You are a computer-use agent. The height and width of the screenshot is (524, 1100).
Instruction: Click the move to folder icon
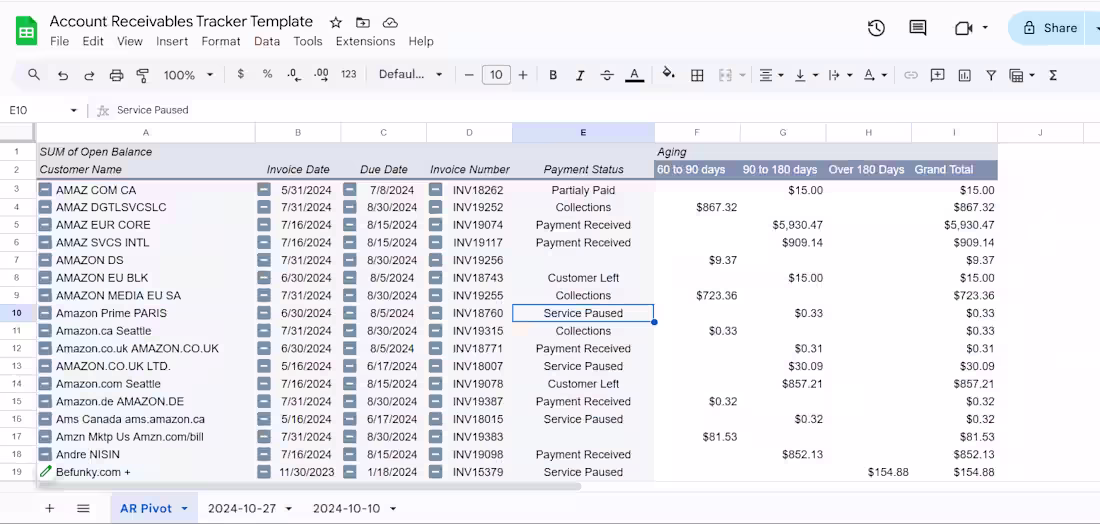tap(363, 22)
